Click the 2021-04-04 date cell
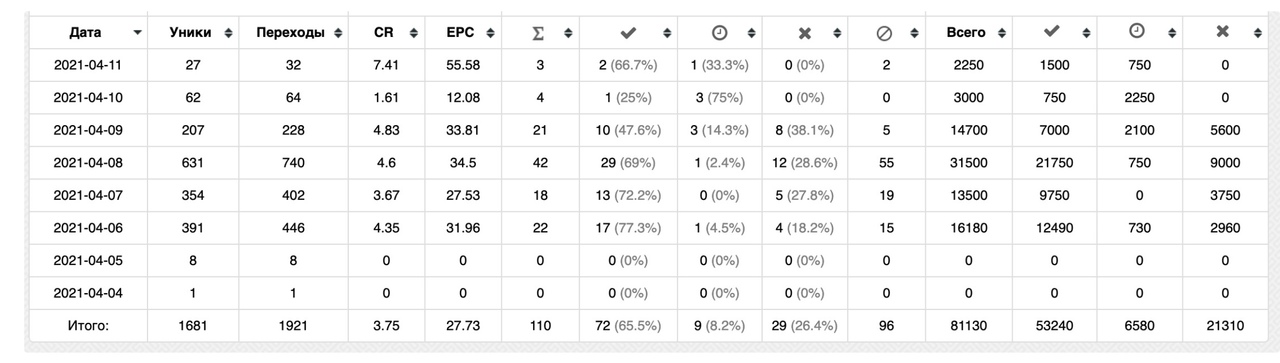The height and width of the screenshot is (363, 1280). (87, 293)
